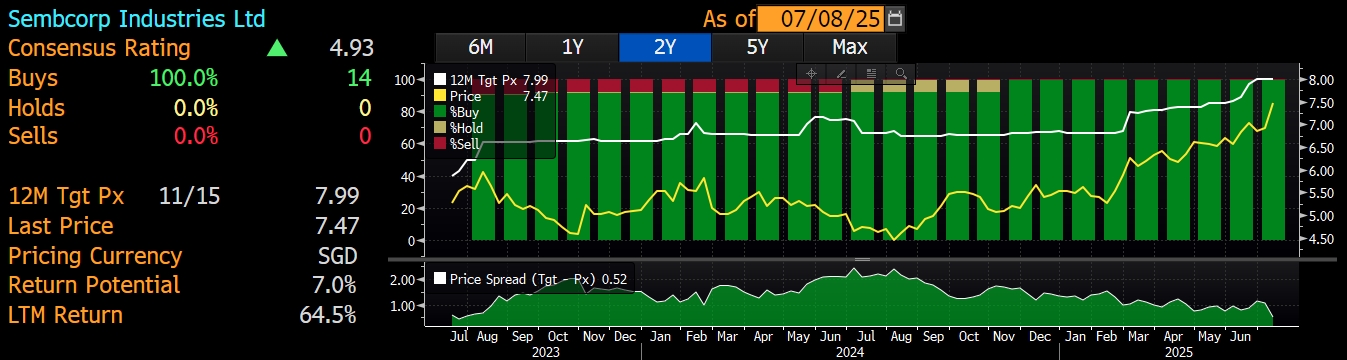Click the buys count 14
Screen dimensions: 1347x360
[x=359, y=78]
